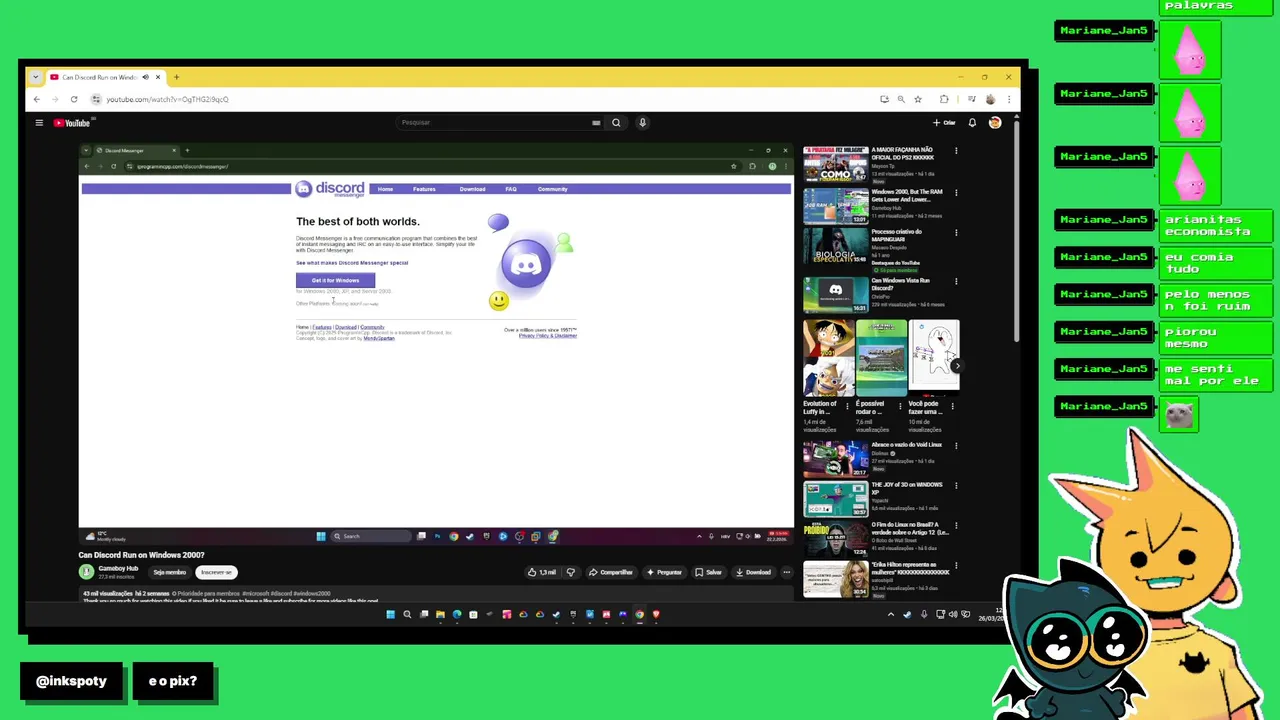Open more actions ellipsis under video

(x=787, y=572)
